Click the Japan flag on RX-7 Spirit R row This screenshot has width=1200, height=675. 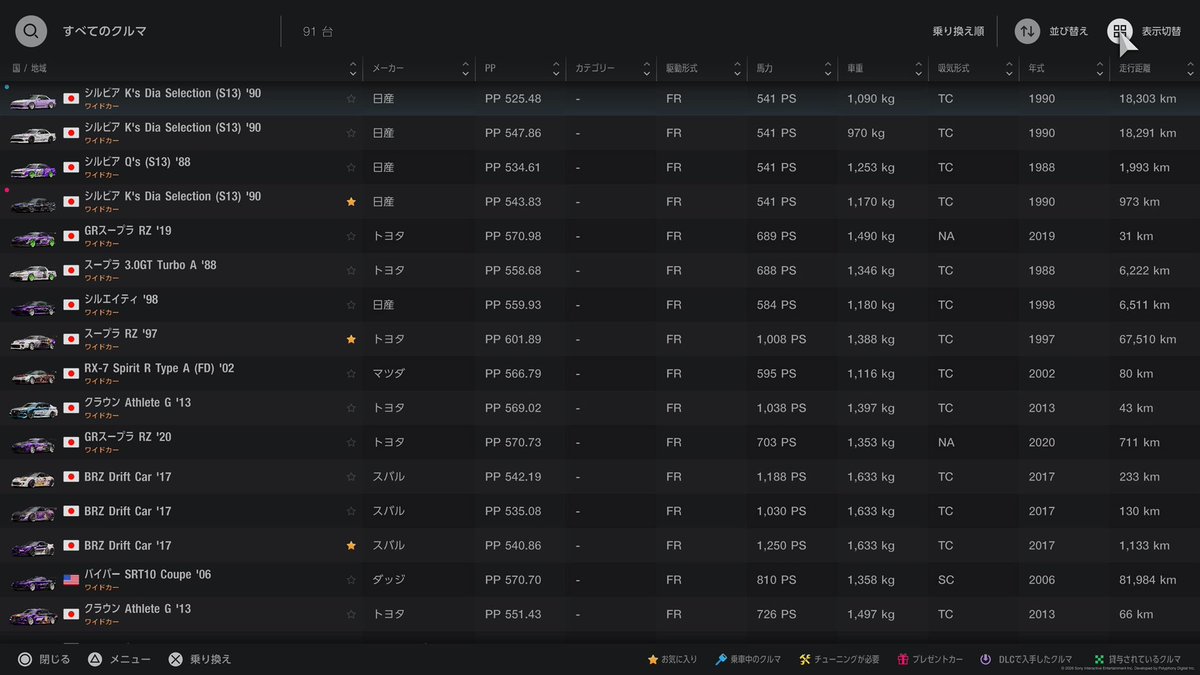click(x=71, y=374)
